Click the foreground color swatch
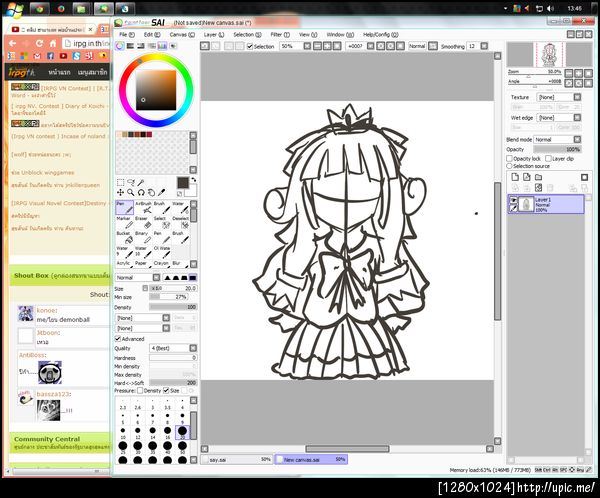Viewport: 600px width, 498px height. (x=183, y=183)
